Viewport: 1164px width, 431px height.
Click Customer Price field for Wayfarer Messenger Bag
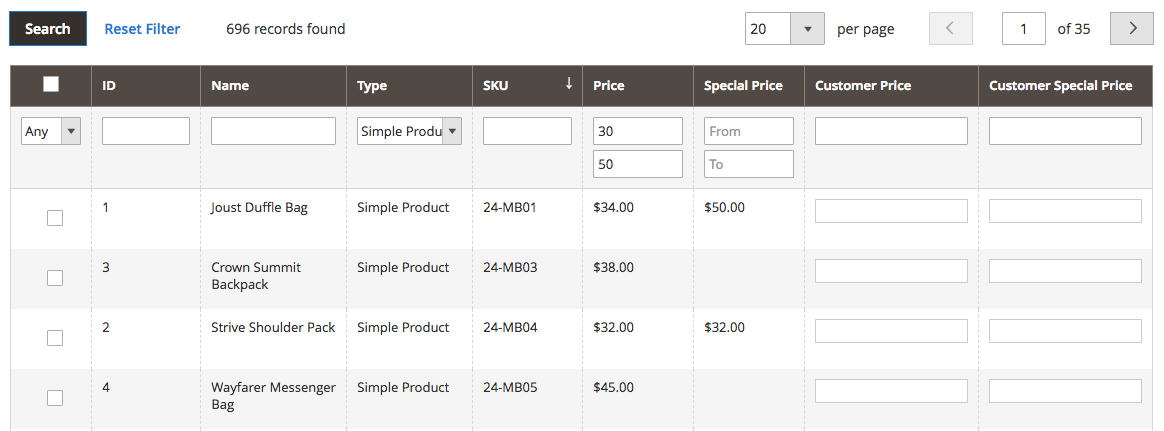[x=891, y=391]
